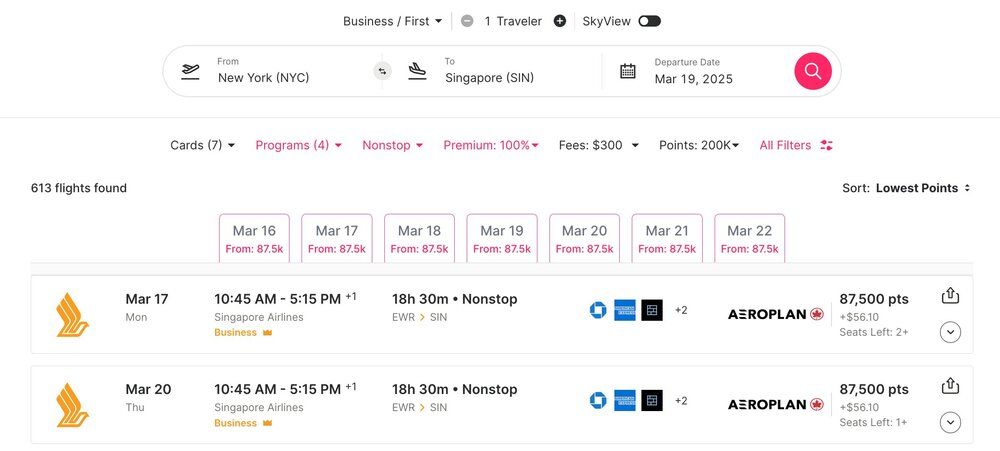Screen dimensions: 1000x451
Task: Click the plus icon to add traveler
Action: point(560,21)
